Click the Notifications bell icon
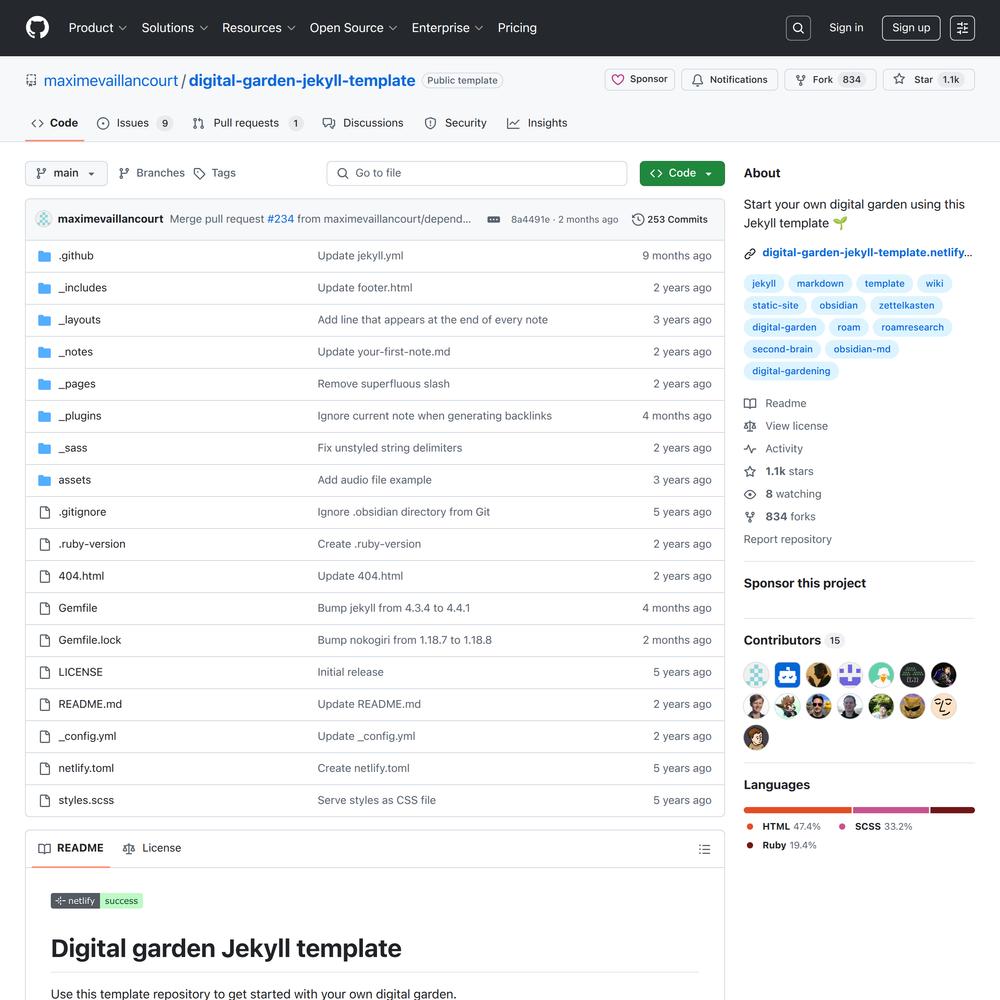Screen dimensions: 1000x1000 pyautogui.click(x=698, y=80)
